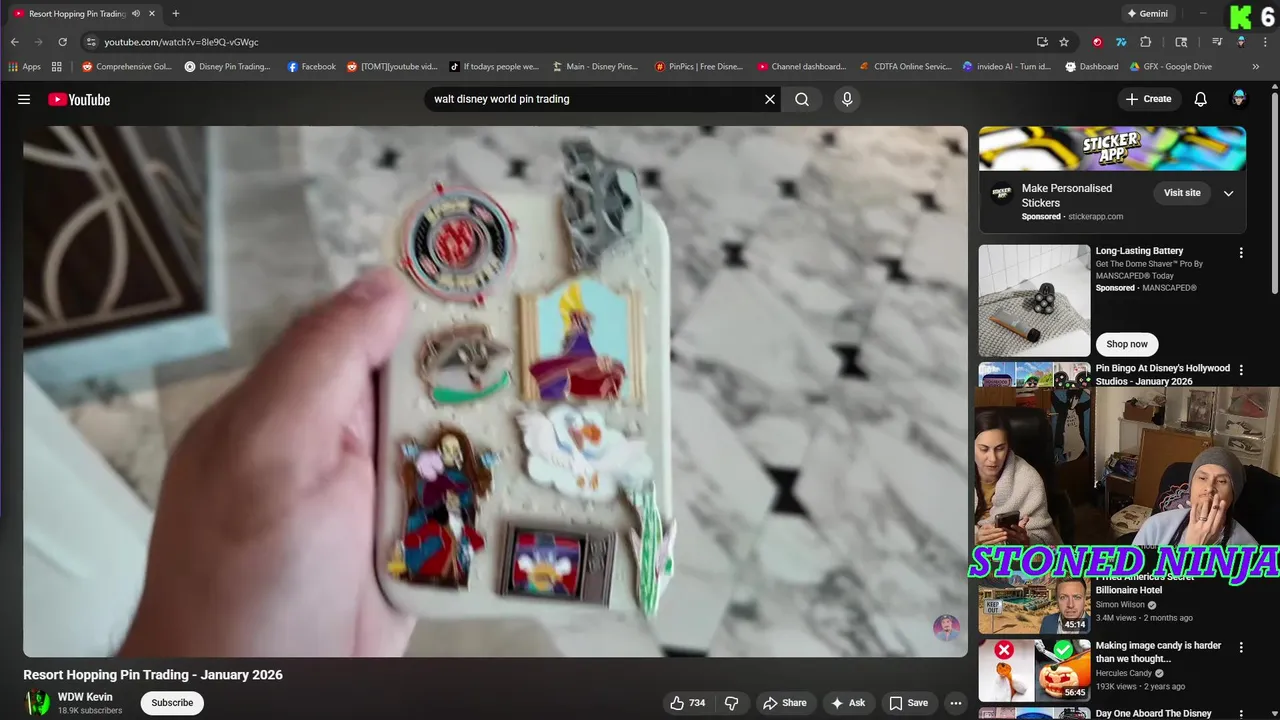Open a new browser tab

[176, 14]
